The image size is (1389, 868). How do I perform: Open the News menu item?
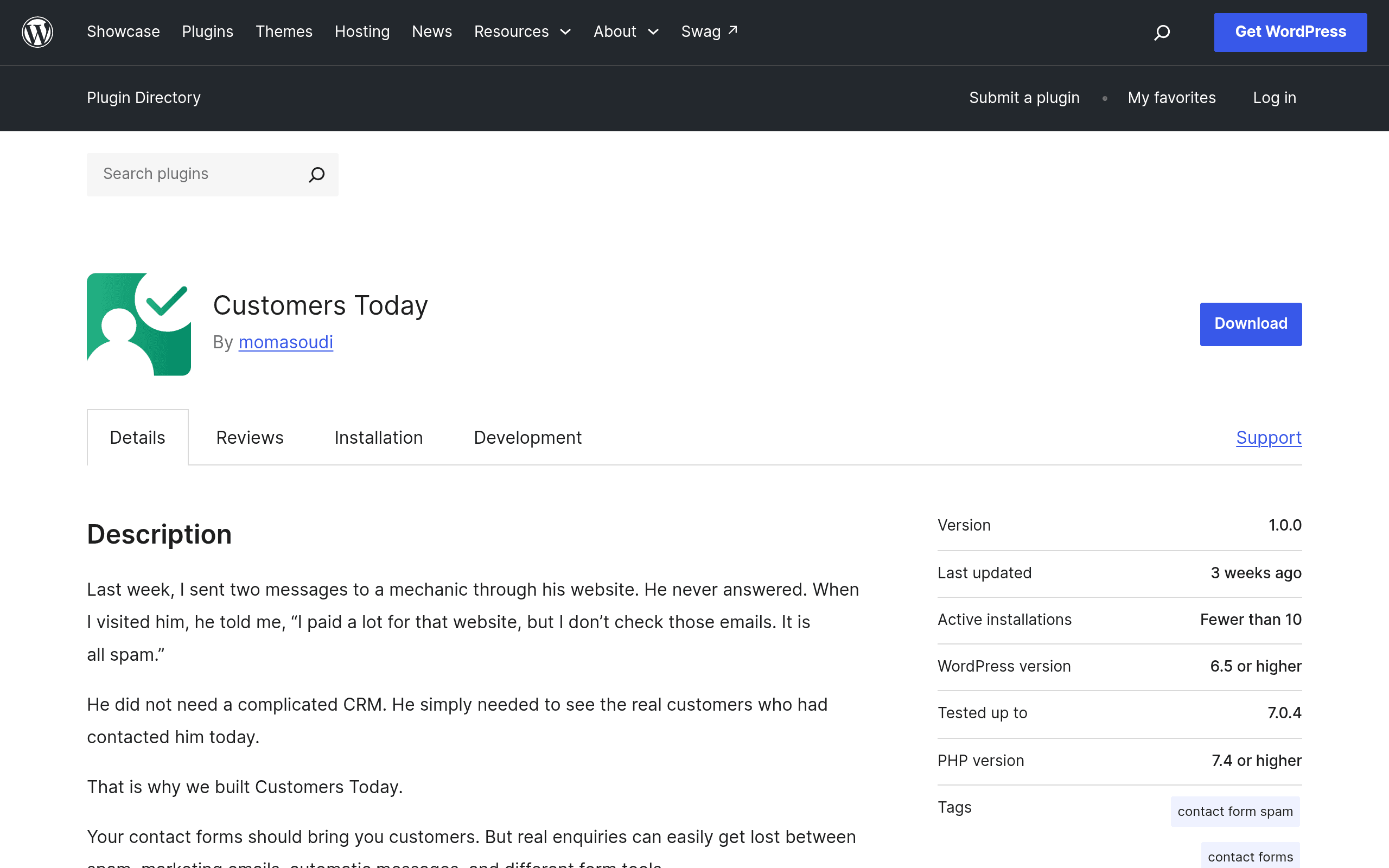(x=432, y=31)
